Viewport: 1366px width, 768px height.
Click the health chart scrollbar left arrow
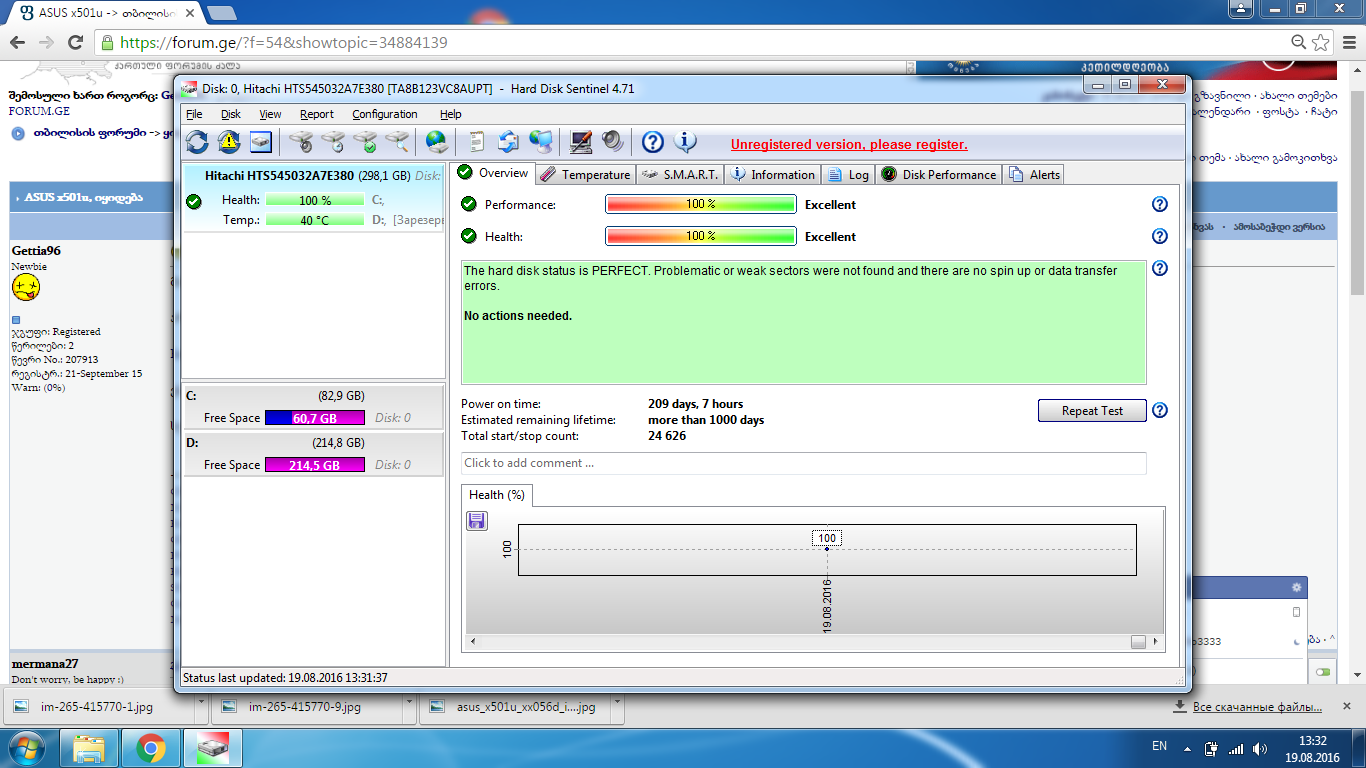472,642
